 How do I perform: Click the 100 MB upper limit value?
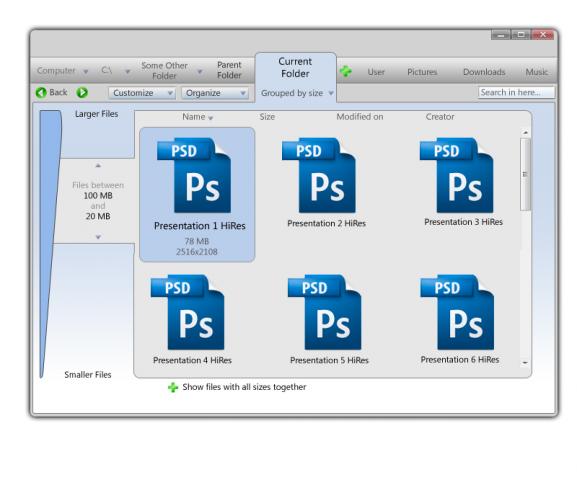[x=98, y=195]
